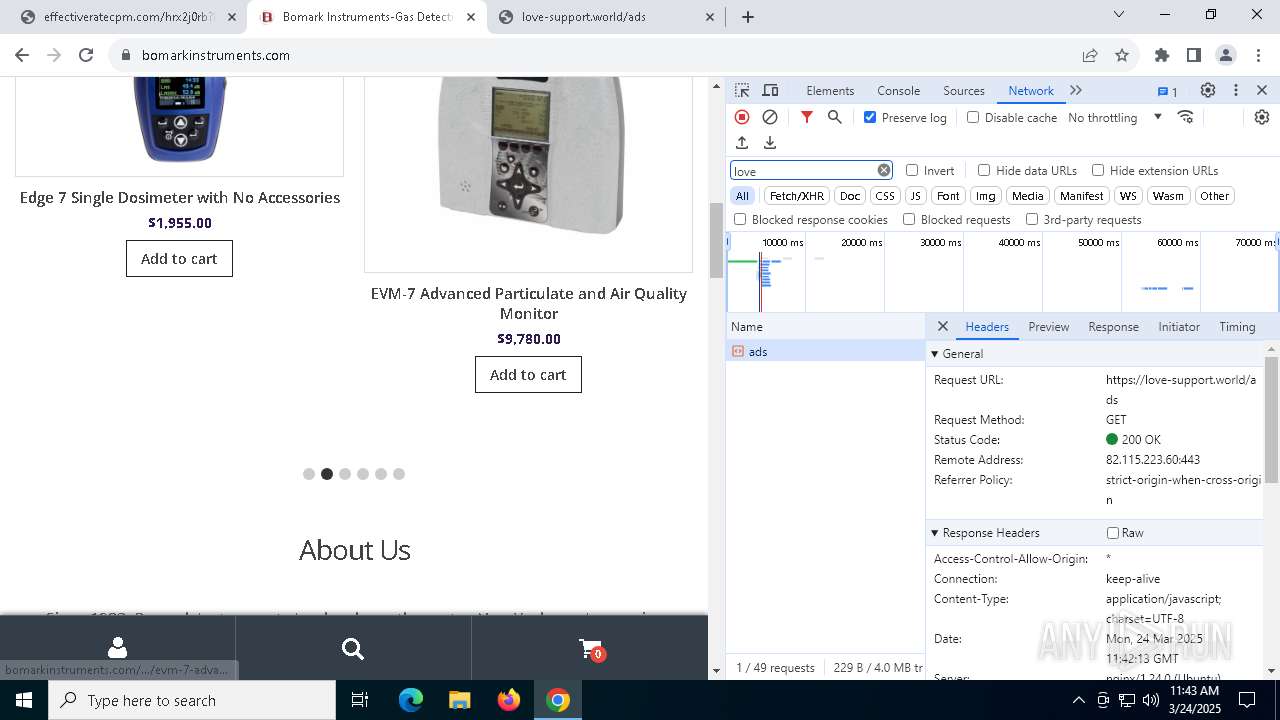Viewport: 1280px width, 720px height.
Task: Add EVM-7 Monitor to cart
Action: pos(528,374)
